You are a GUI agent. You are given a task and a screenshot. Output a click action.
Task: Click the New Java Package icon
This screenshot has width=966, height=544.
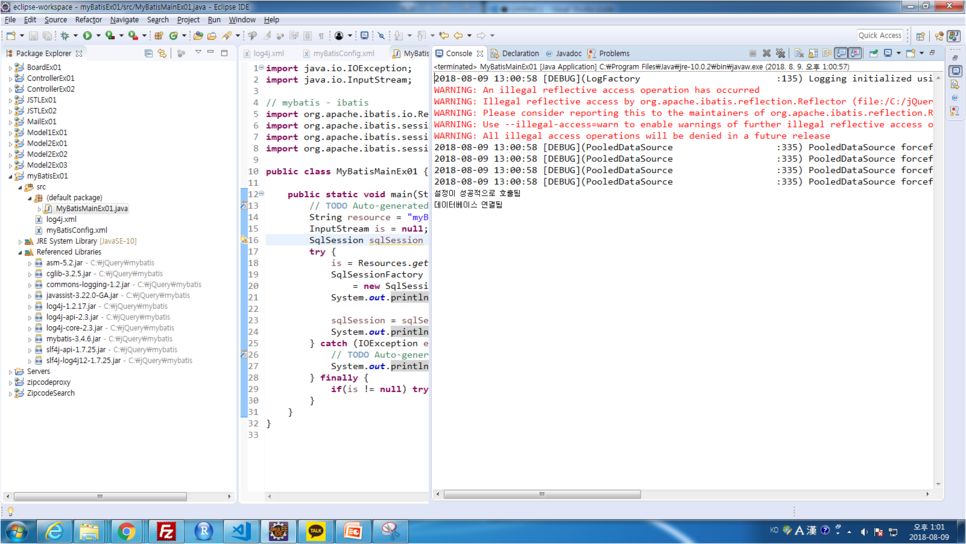(159, 36)
